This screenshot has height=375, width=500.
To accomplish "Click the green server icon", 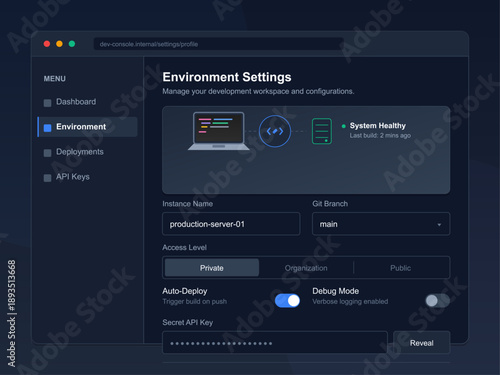I will 322,131.
